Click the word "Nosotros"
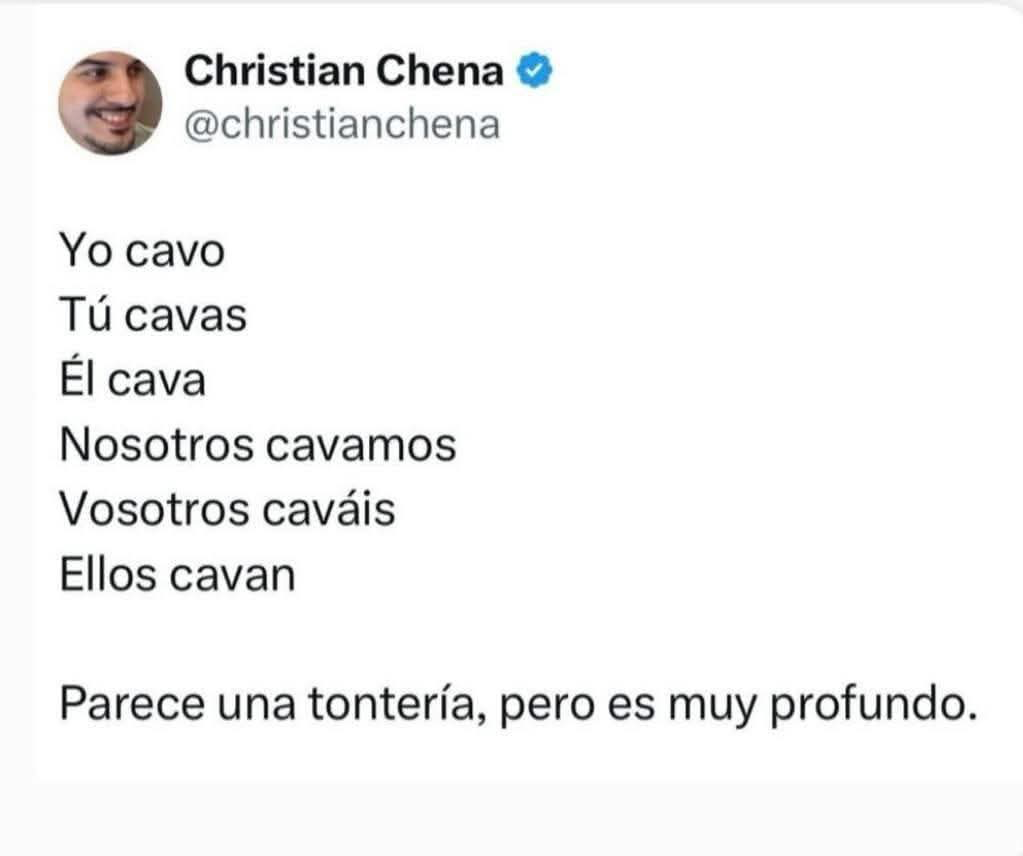The image size is (1023, 856). pyautogui.click(x=156, y=446)
